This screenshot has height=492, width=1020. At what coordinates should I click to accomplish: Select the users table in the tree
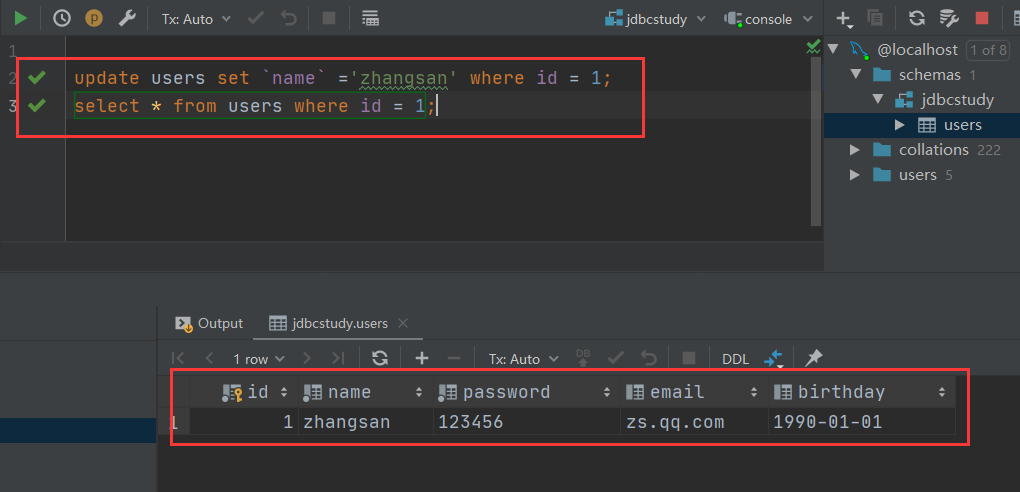click(963, 125)
